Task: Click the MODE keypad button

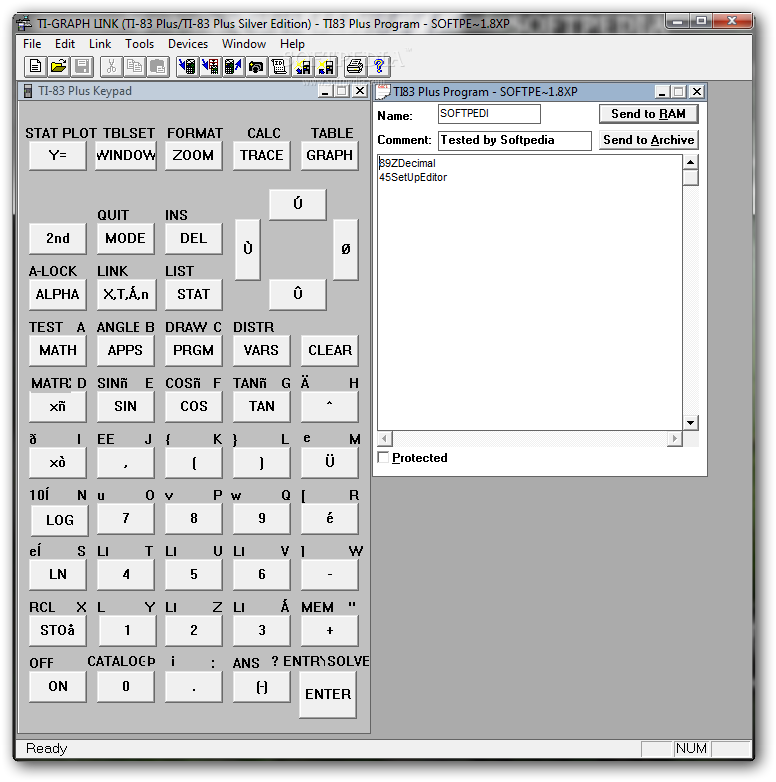Action: coord(125,238)
